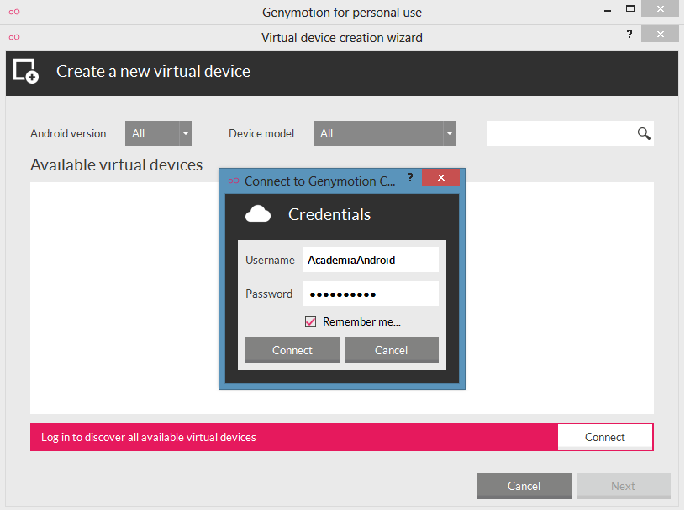Image resolution: width=685 pixels, height=510 pixels.
Task: Open help for Virtual device creation wizard
Action: pos(629,34)
